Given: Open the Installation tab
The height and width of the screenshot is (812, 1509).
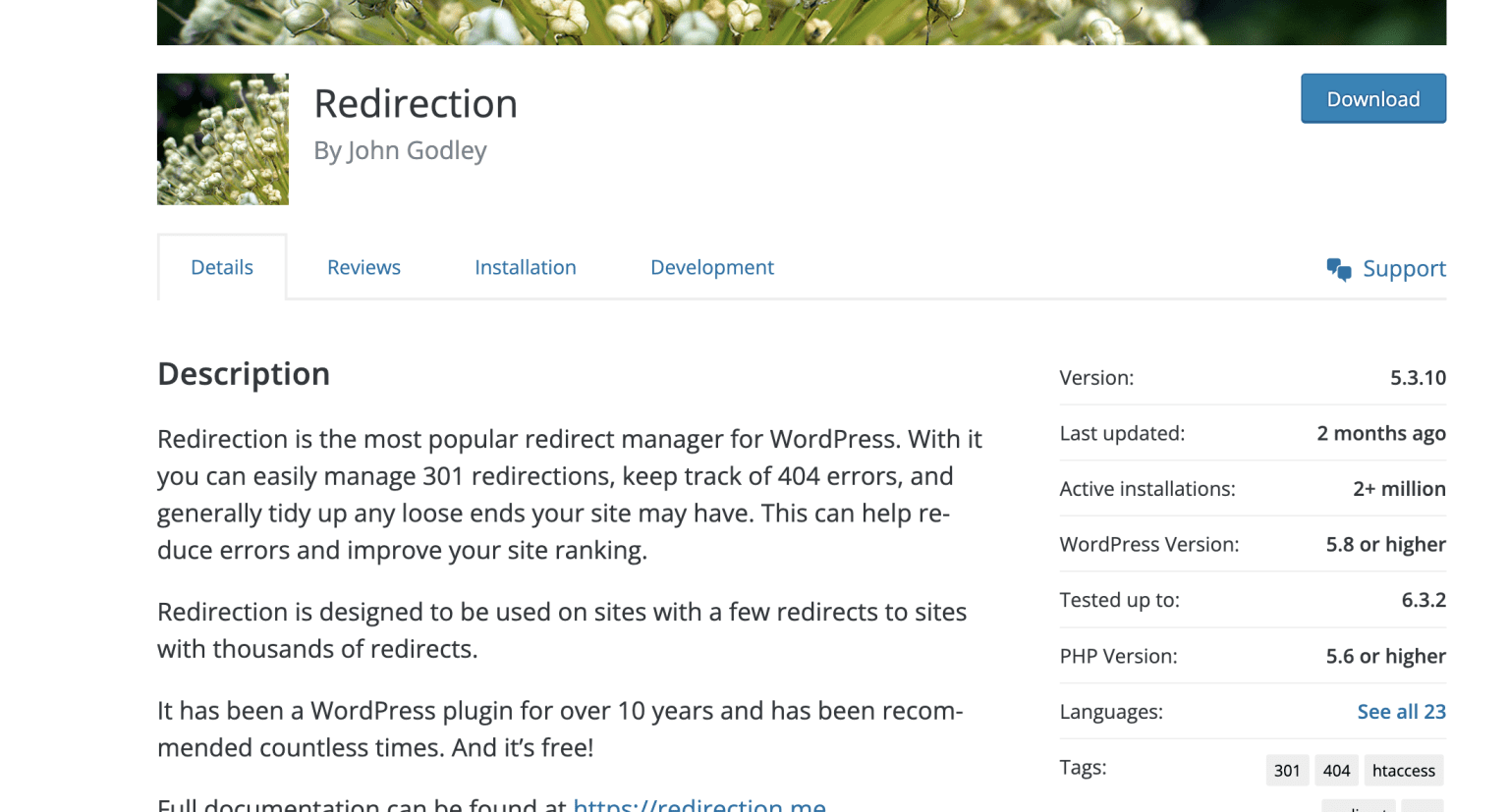Looking at the screenshot, I should click(525, 267).
